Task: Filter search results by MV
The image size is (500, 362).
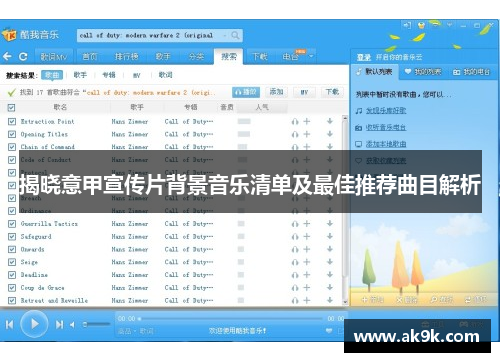Action: point(137,75)
